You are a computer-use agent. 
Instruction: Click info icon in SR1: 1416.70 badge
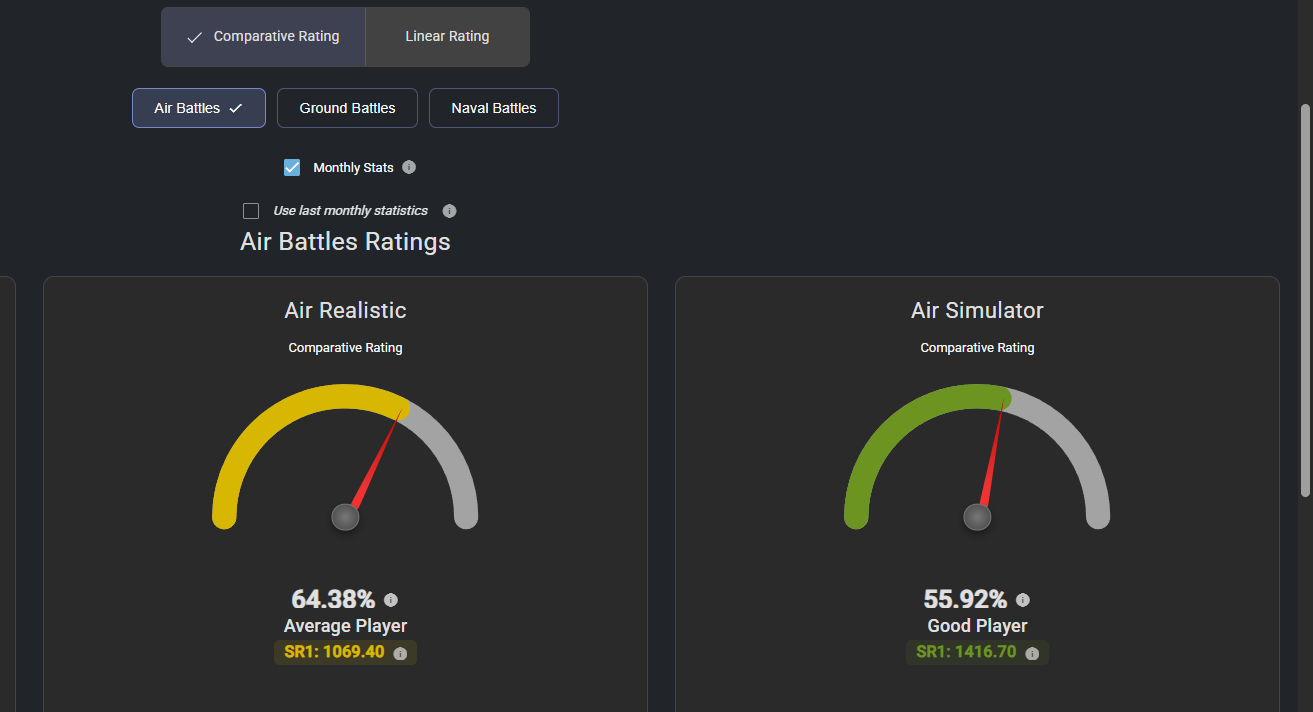[1032, 653]
